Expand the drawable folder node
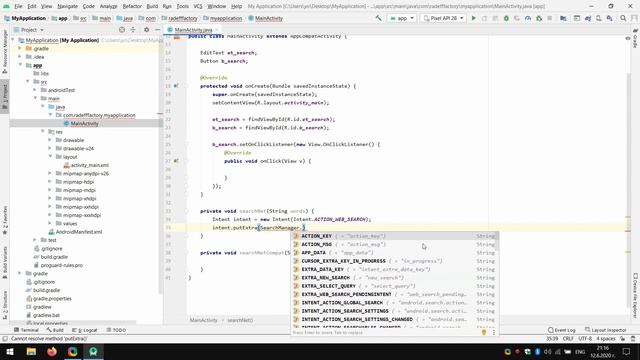Screen dimensions: 640x360 pos(50,140)
